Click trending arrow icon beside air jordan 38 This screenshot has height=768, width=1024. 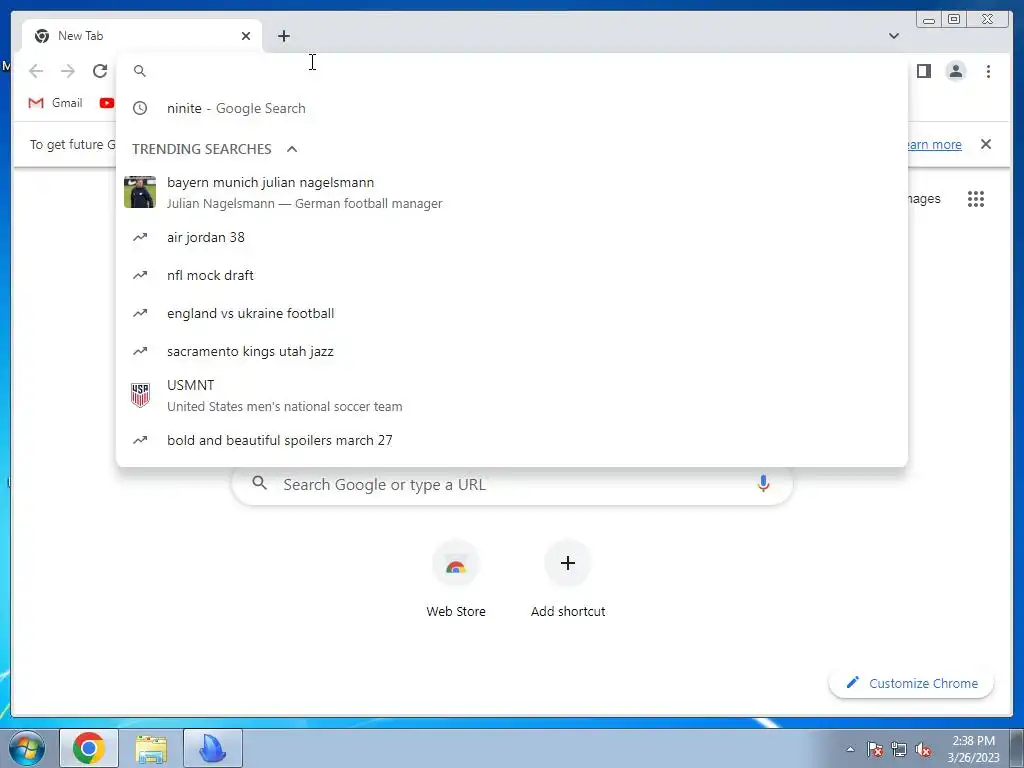[140, 237]
